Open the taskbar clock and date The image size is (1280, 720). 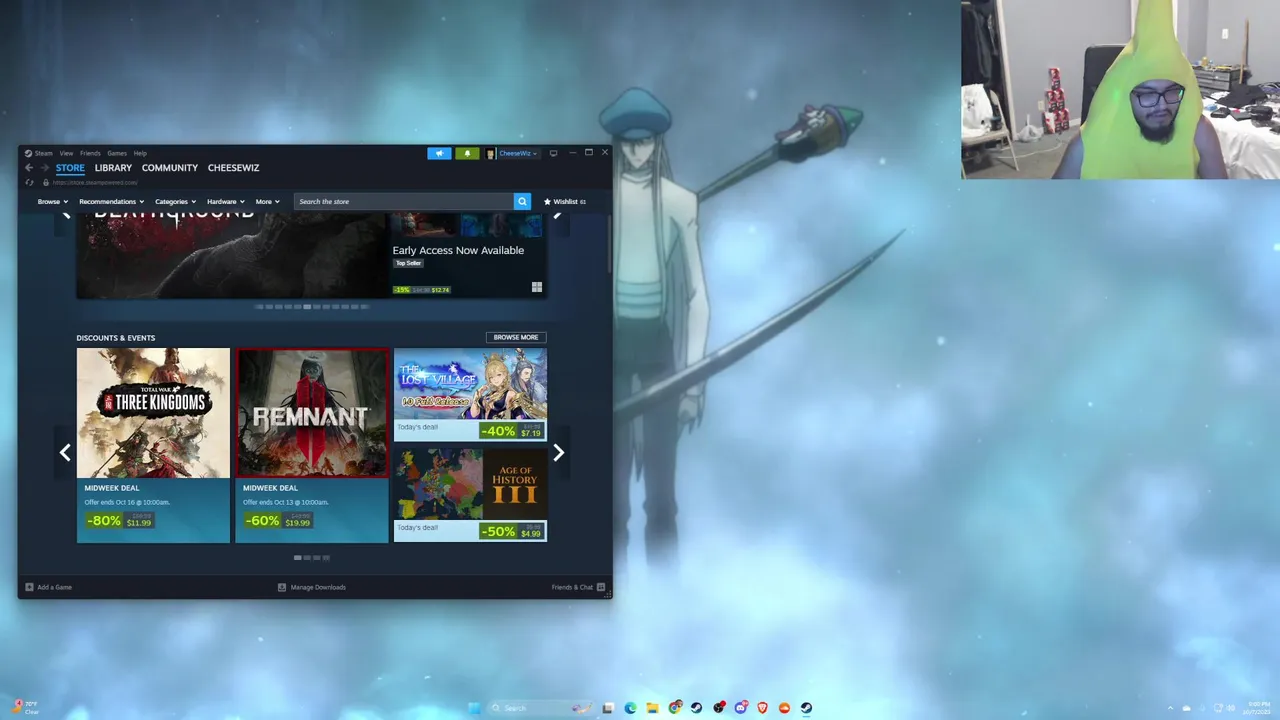[1257, 708]
